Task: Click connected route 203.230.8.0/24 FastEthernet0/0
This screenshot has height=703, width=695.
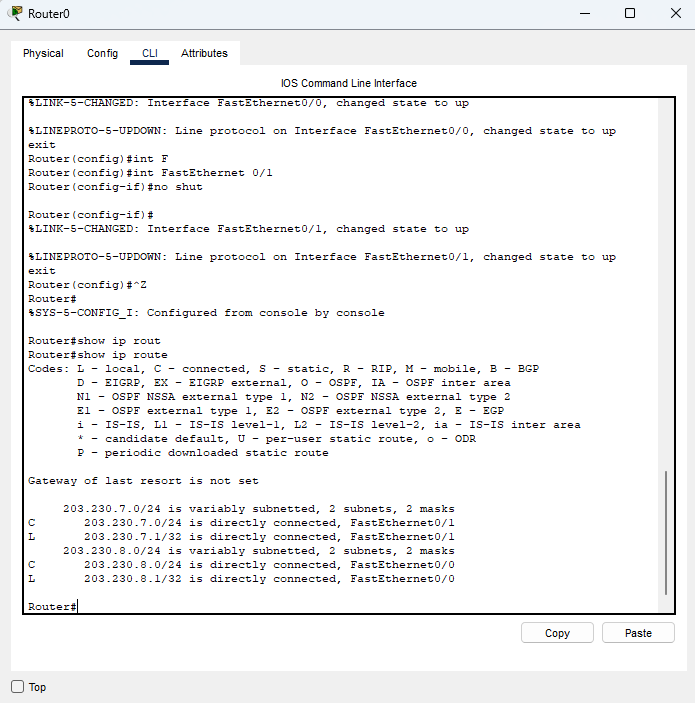Action: 241,564
